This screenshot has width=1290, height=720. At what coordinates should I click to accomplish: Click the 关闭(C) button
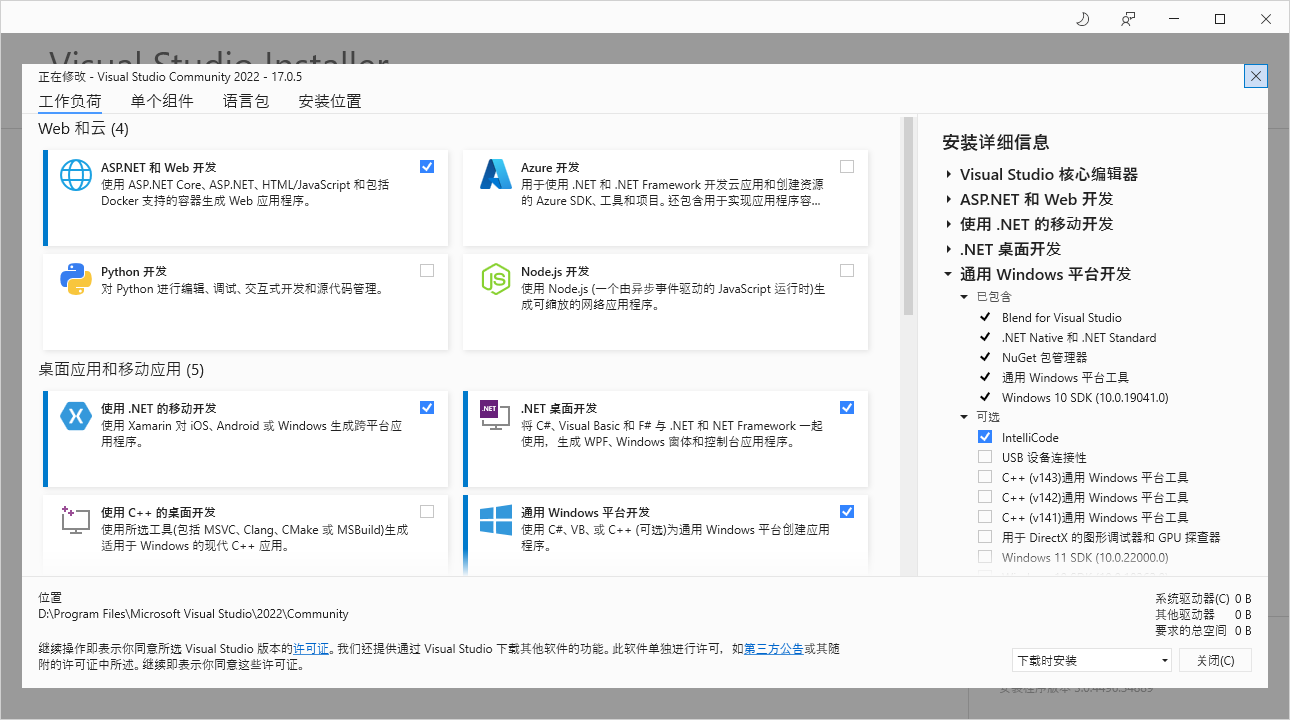point(1215,661)
